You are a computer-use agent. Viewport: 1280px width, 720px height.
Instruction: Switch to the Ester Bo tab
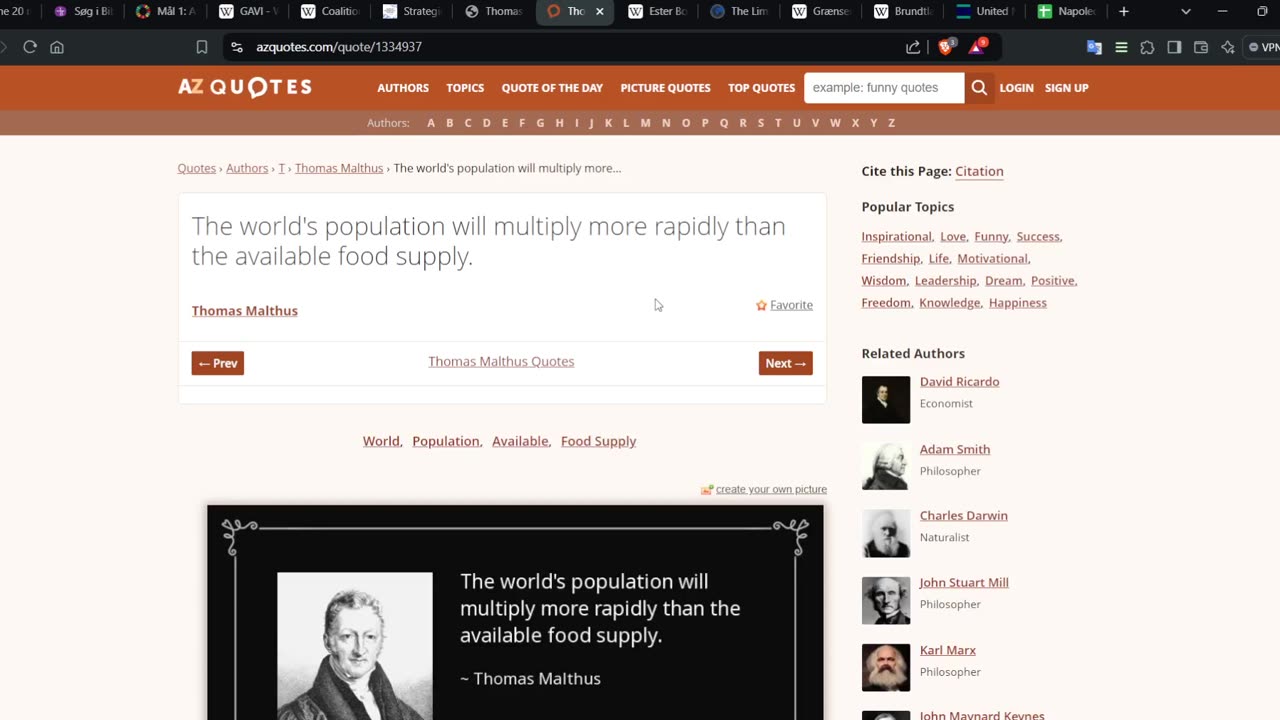pyautogui.click(x=659, y=12)
